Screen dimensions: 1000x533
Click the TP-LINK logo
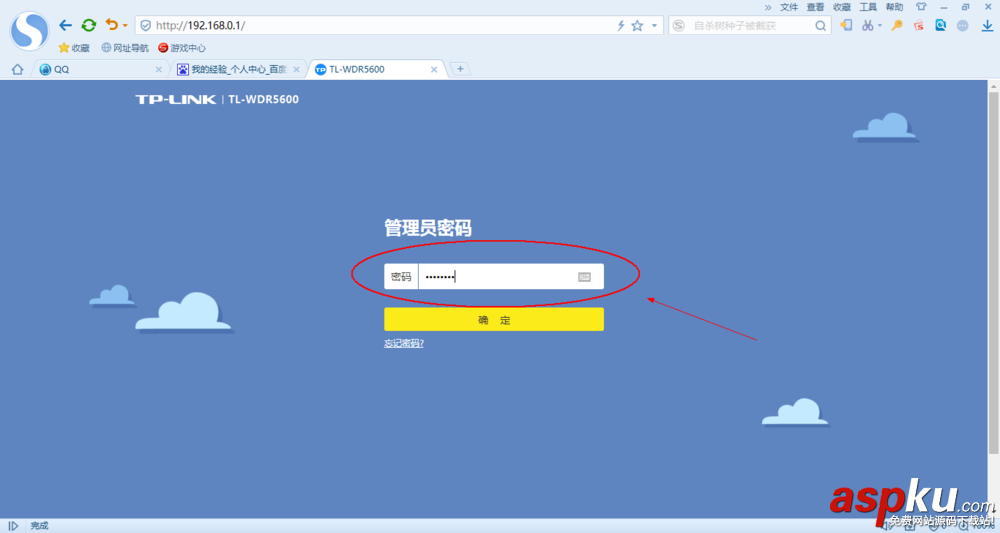(175, 99)
